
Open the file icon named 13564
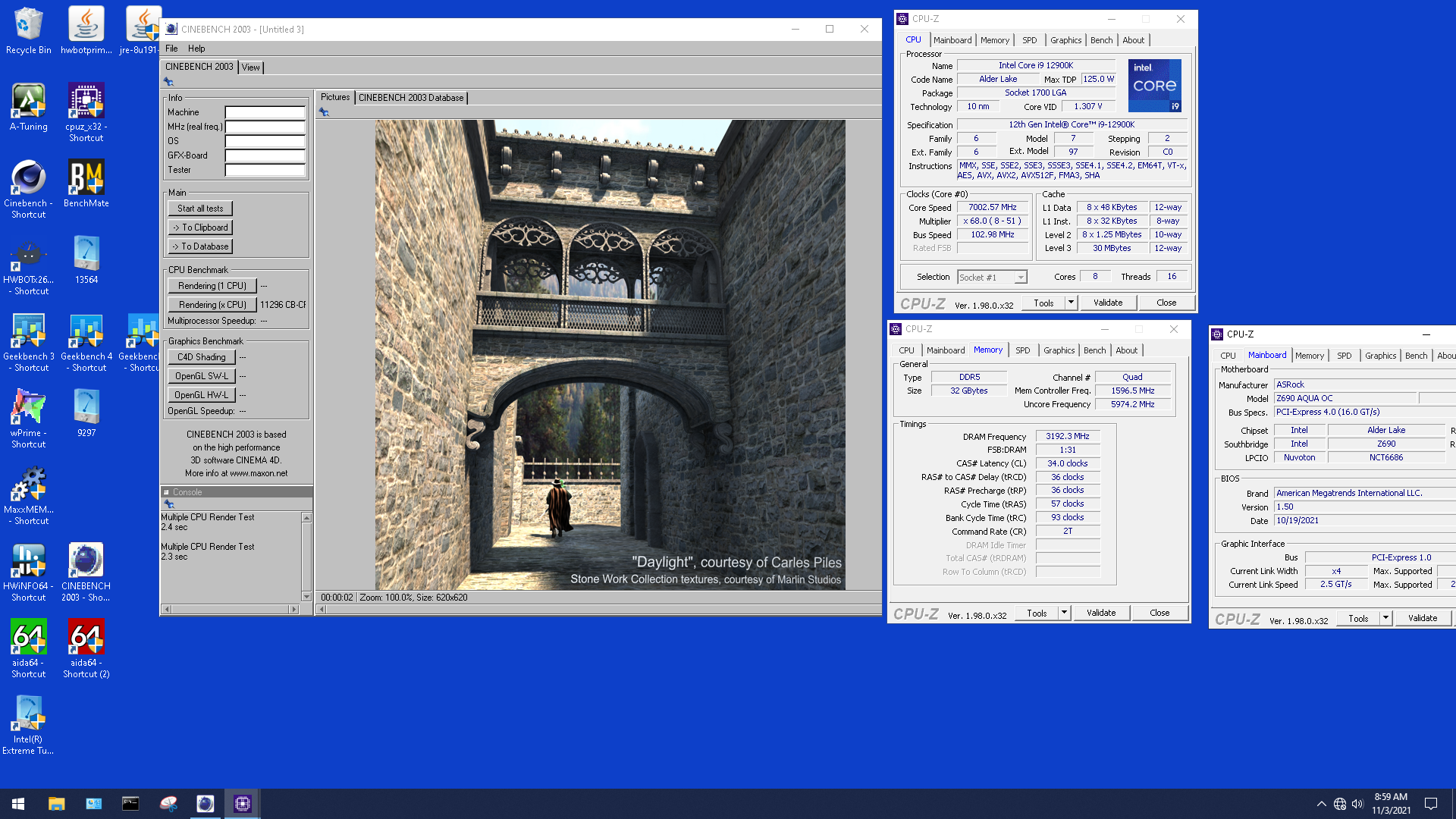[86, 260]
